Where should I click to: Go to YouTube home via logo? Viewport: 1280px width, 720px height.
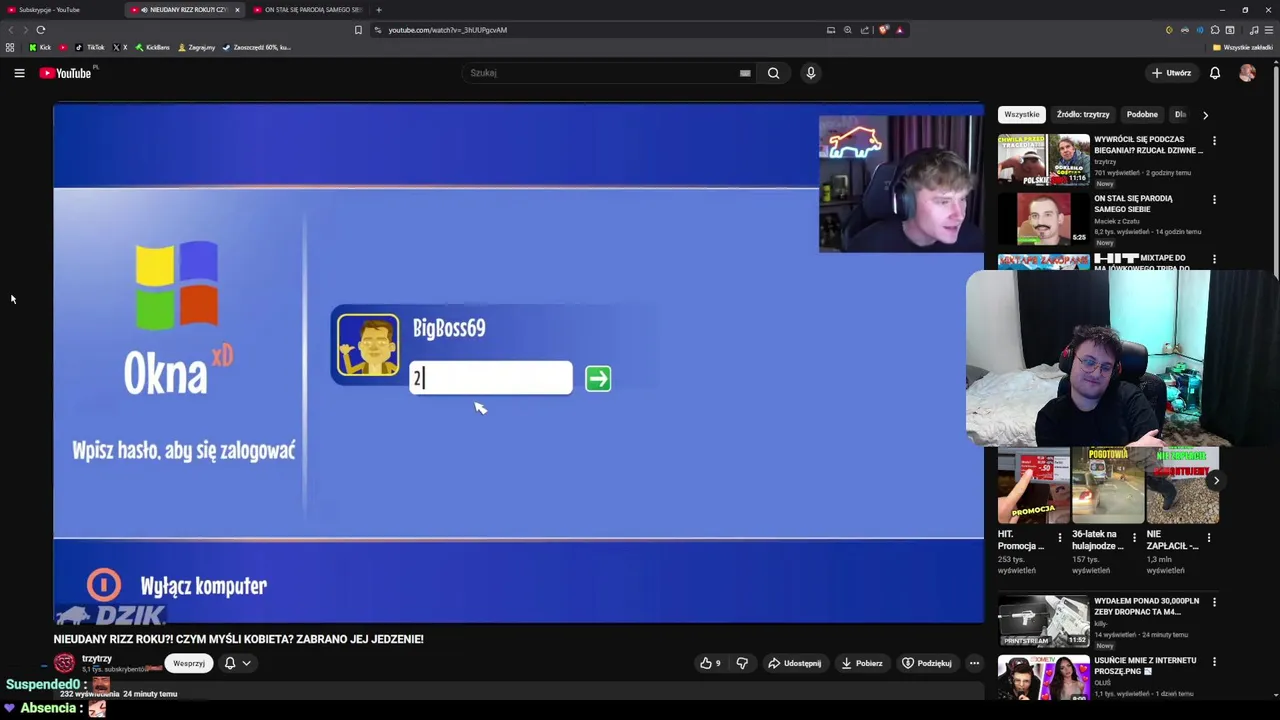click(x=65, y=73)
